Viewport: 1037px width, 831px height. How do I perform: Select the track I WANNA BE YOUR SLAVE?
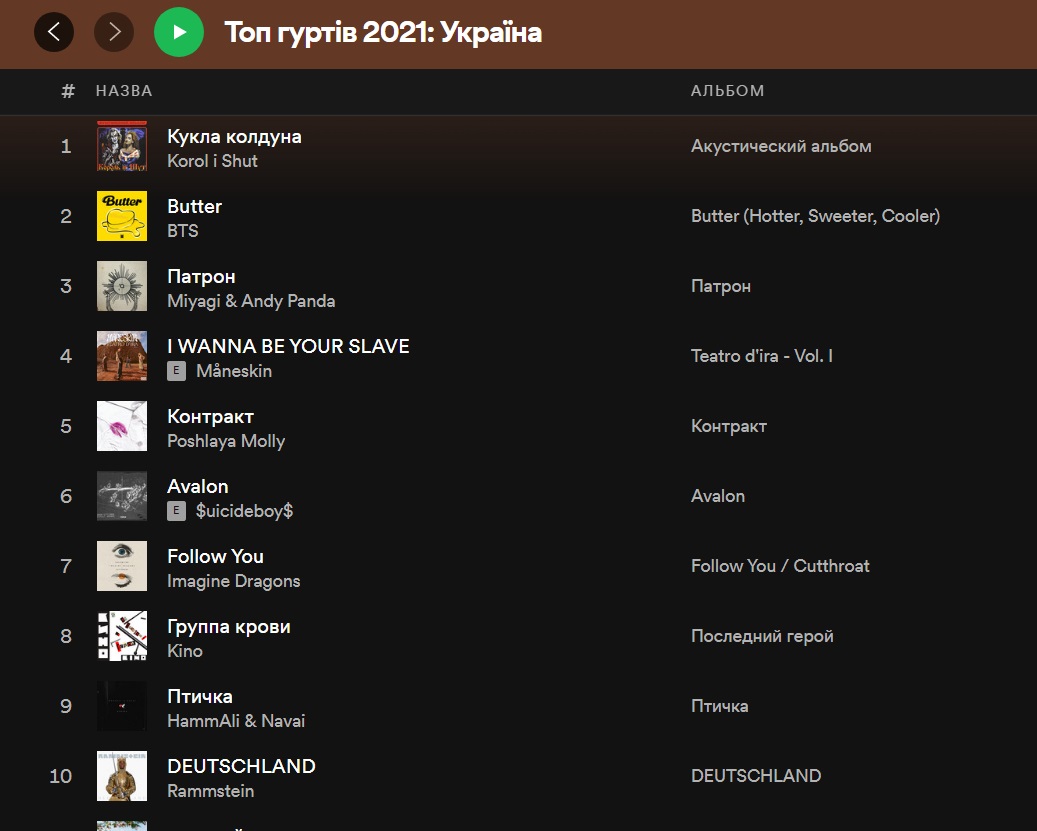[x=288, y=346]
